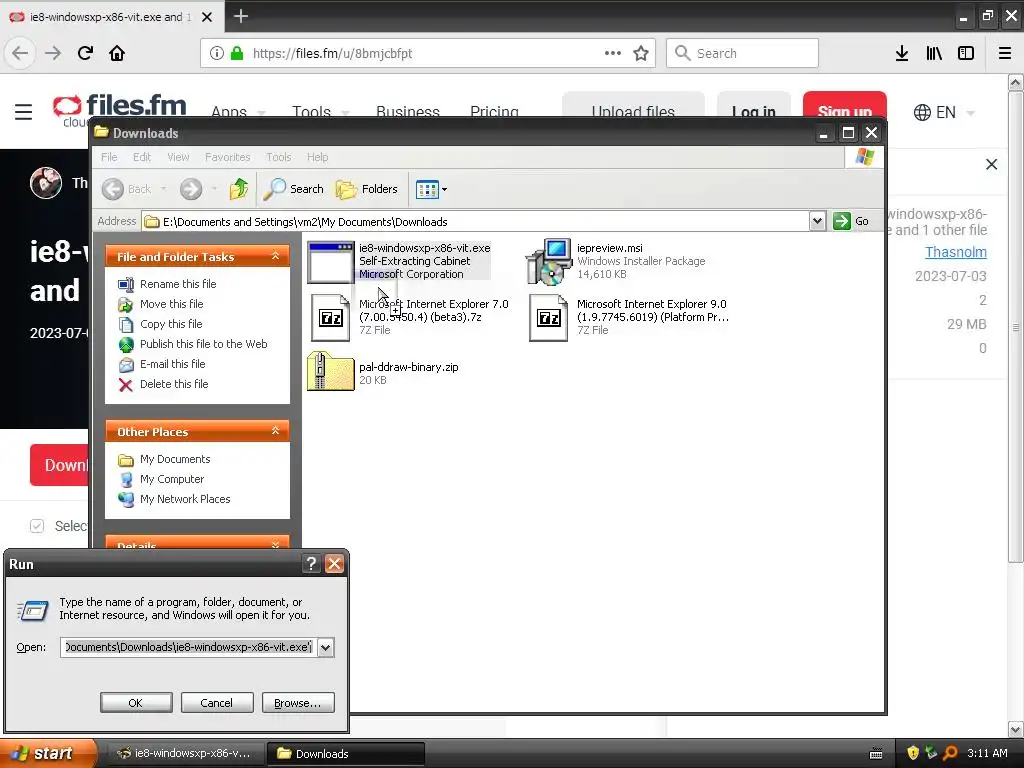Collapse File and Folder Tasks panel

pos(276,256)
